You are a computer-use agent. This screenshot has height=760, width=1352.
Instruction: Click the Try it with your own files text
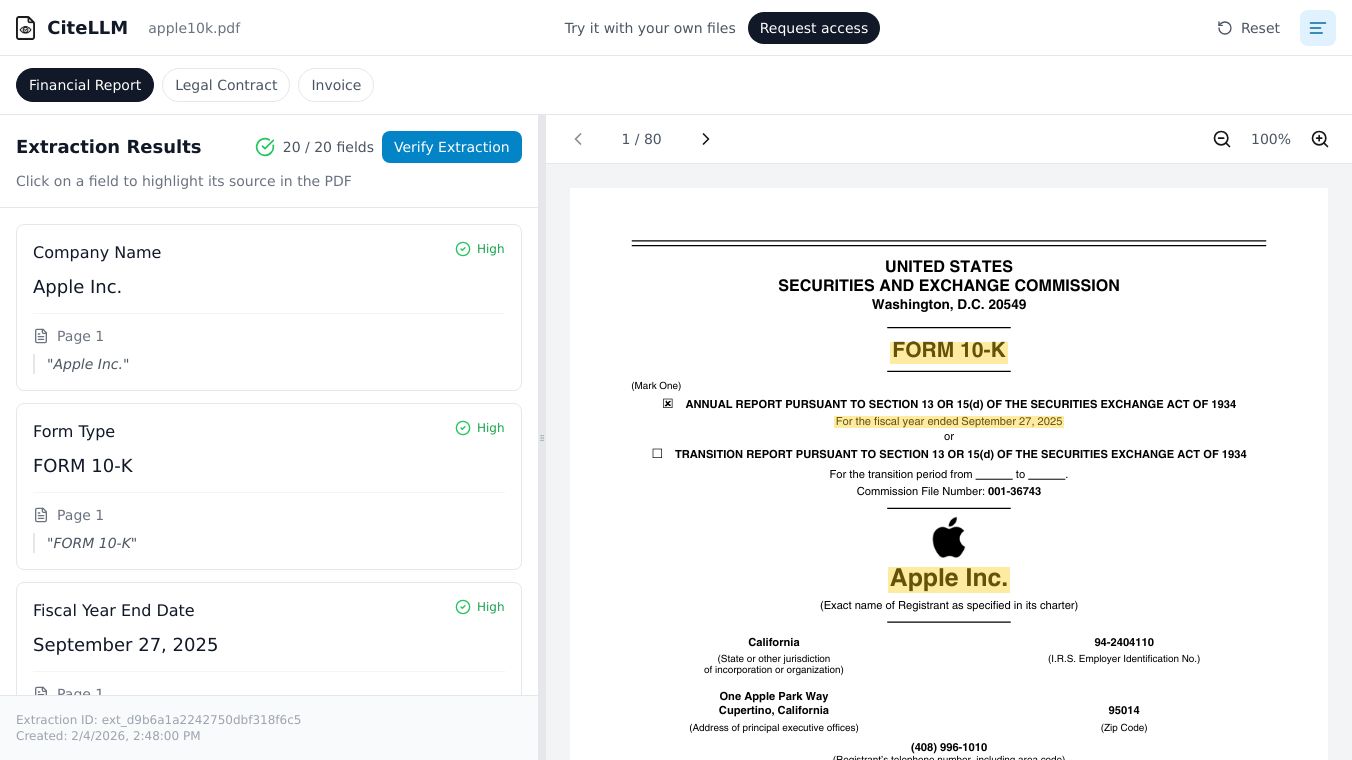[650, 28]
